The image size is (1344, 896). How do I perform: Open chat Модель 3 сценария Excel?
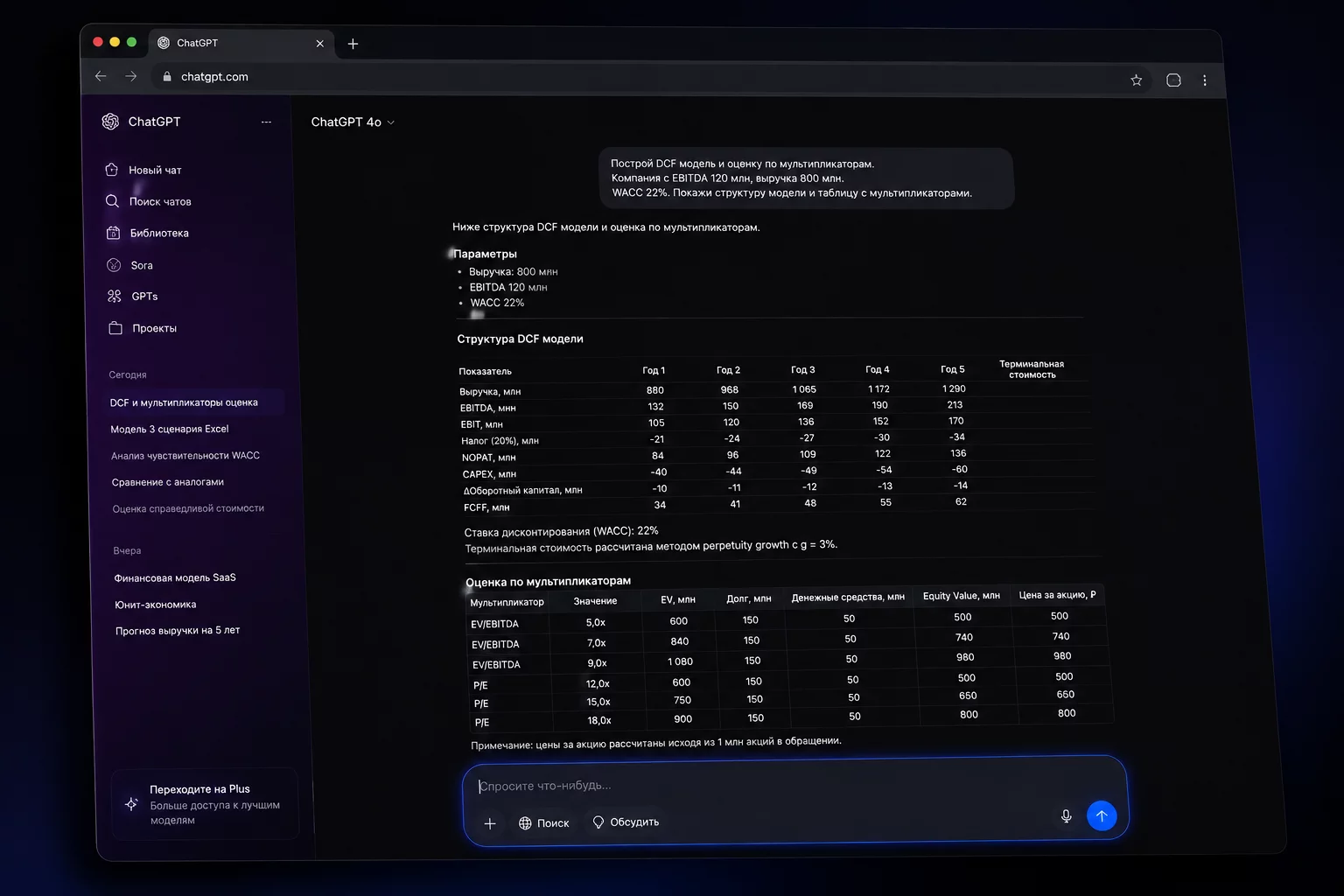click(x=170, y=429)
